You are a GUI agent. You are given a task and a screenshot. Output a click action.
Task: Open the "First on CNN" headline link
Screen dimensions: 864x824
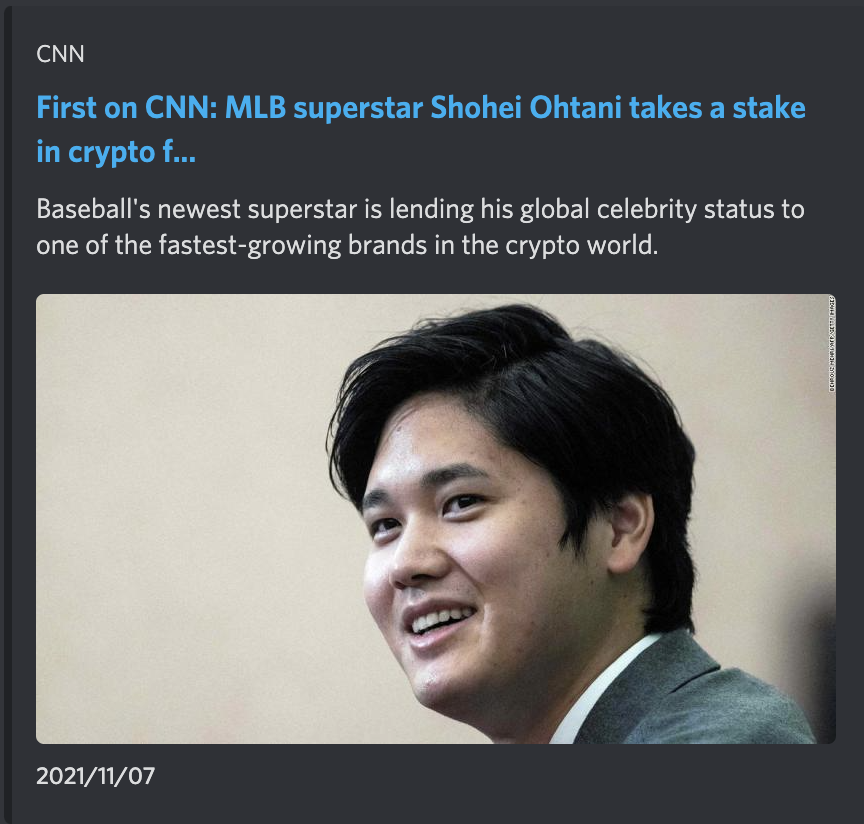click(x=420, y=108)
